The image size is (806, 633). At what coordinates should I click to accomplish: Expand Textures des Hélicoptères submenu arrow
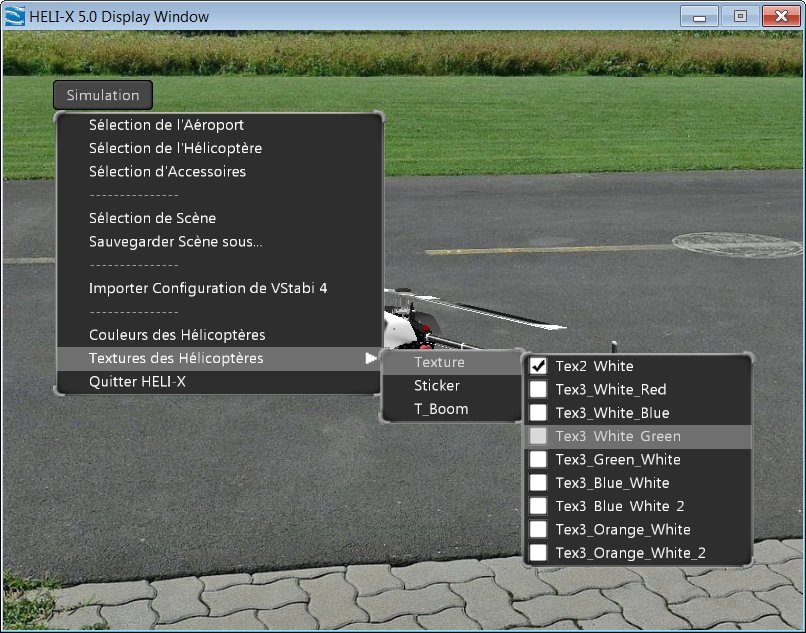click(371, 358)
